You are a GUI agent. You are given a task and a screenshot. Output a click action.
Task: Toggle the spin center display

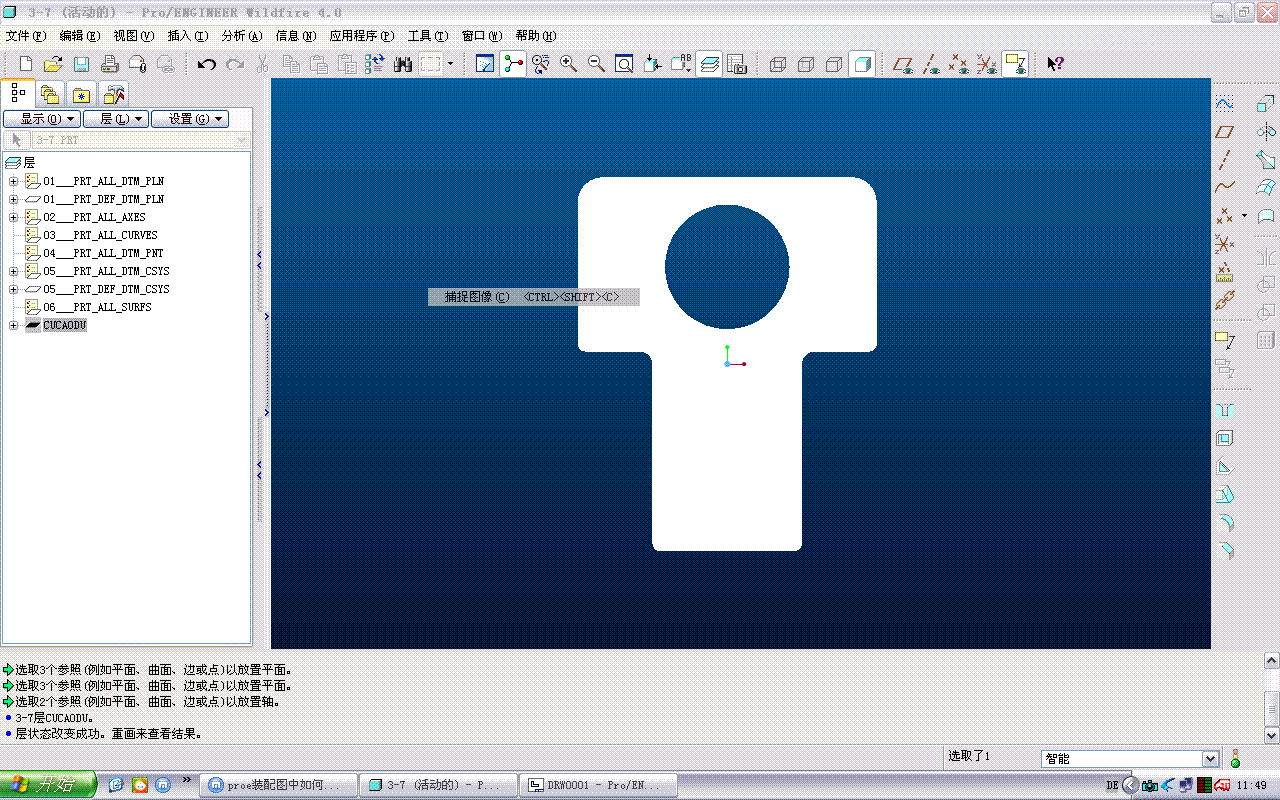[x=513, y=64]
